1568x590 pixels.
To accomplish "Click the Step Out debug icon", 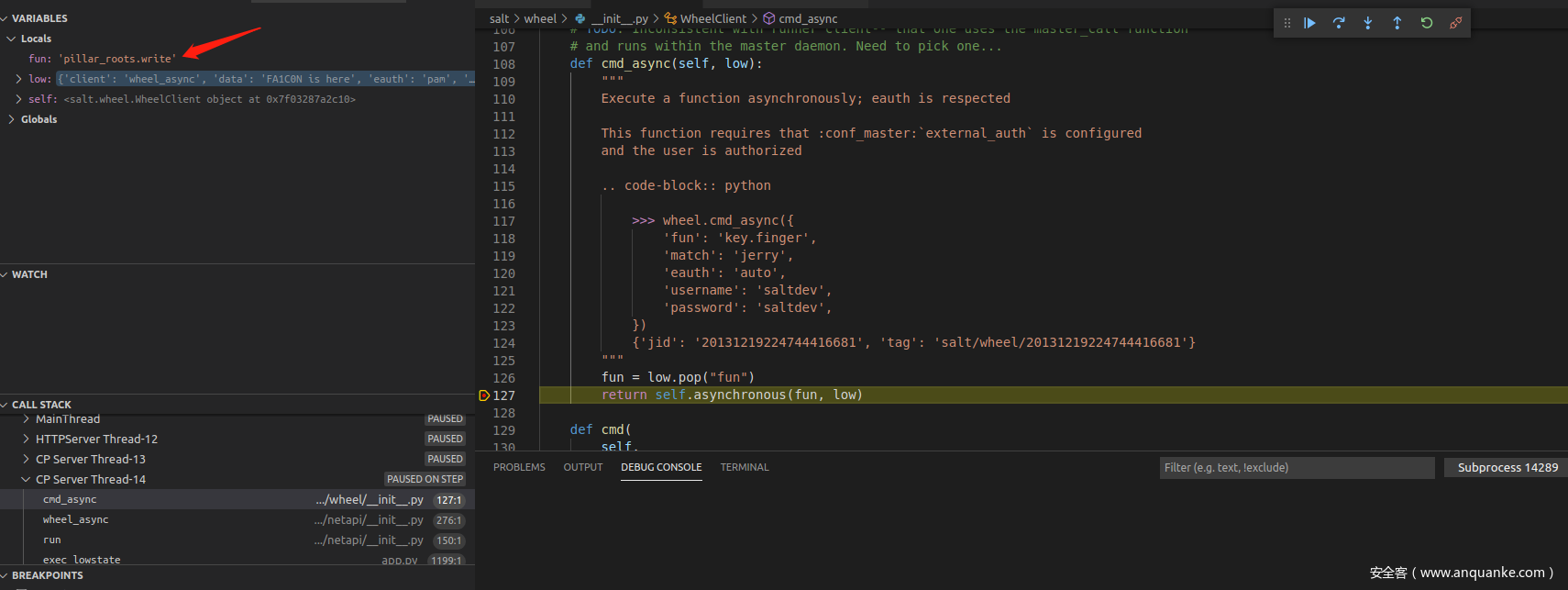I will (1397, 23).
